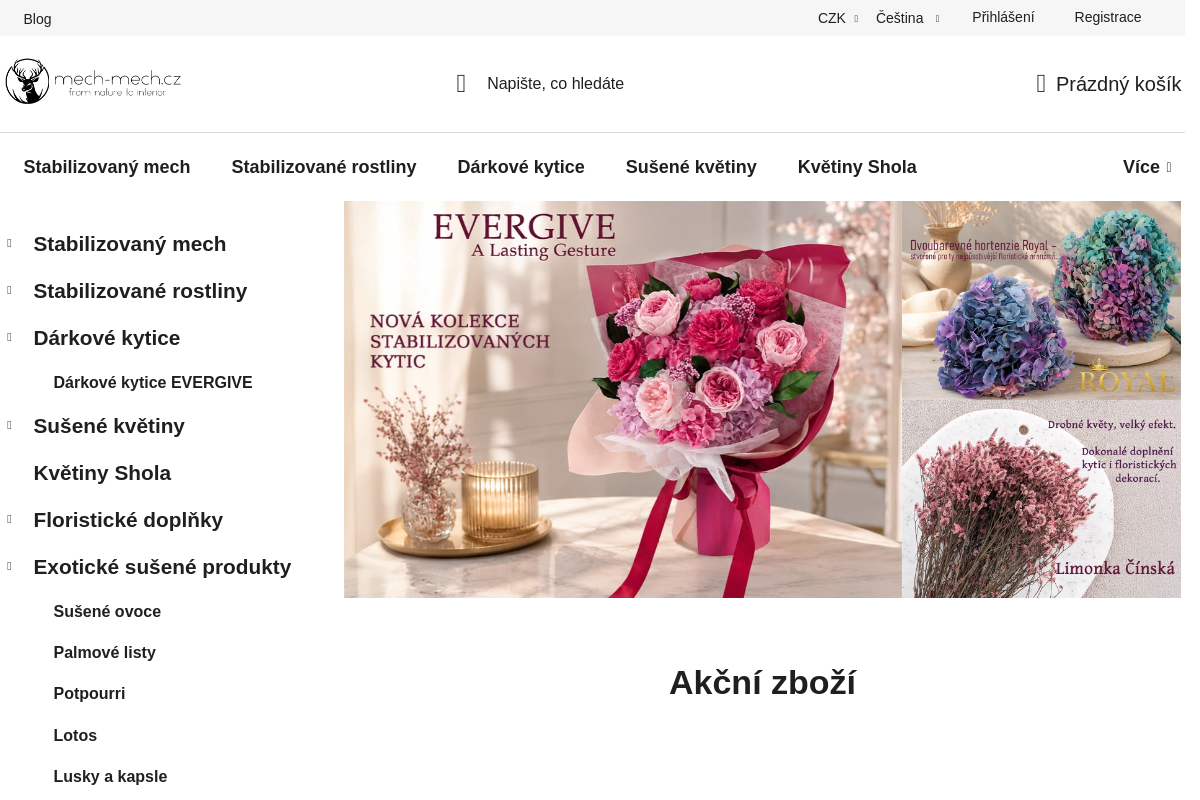Open Lotos subcategory

point(75,736)
